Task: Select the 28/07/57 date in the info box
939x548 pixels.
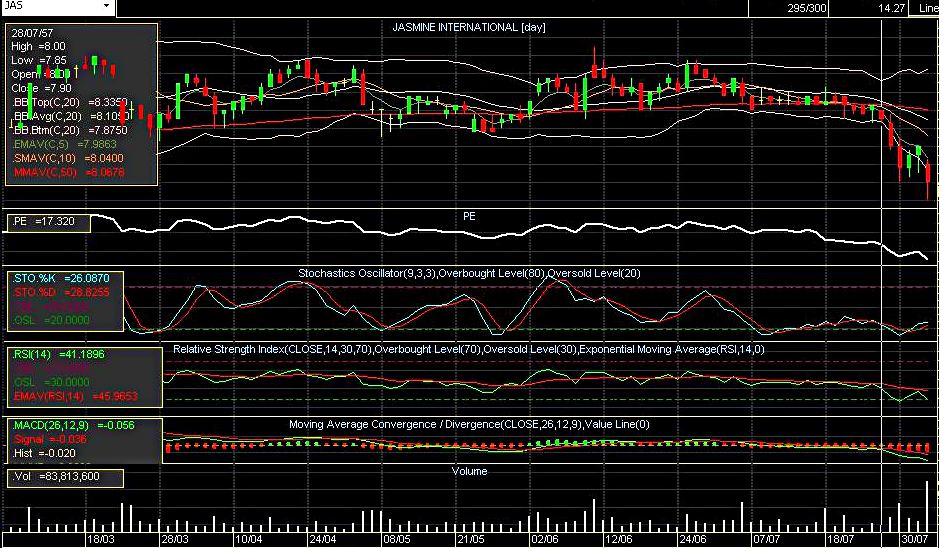Action: 30,32
